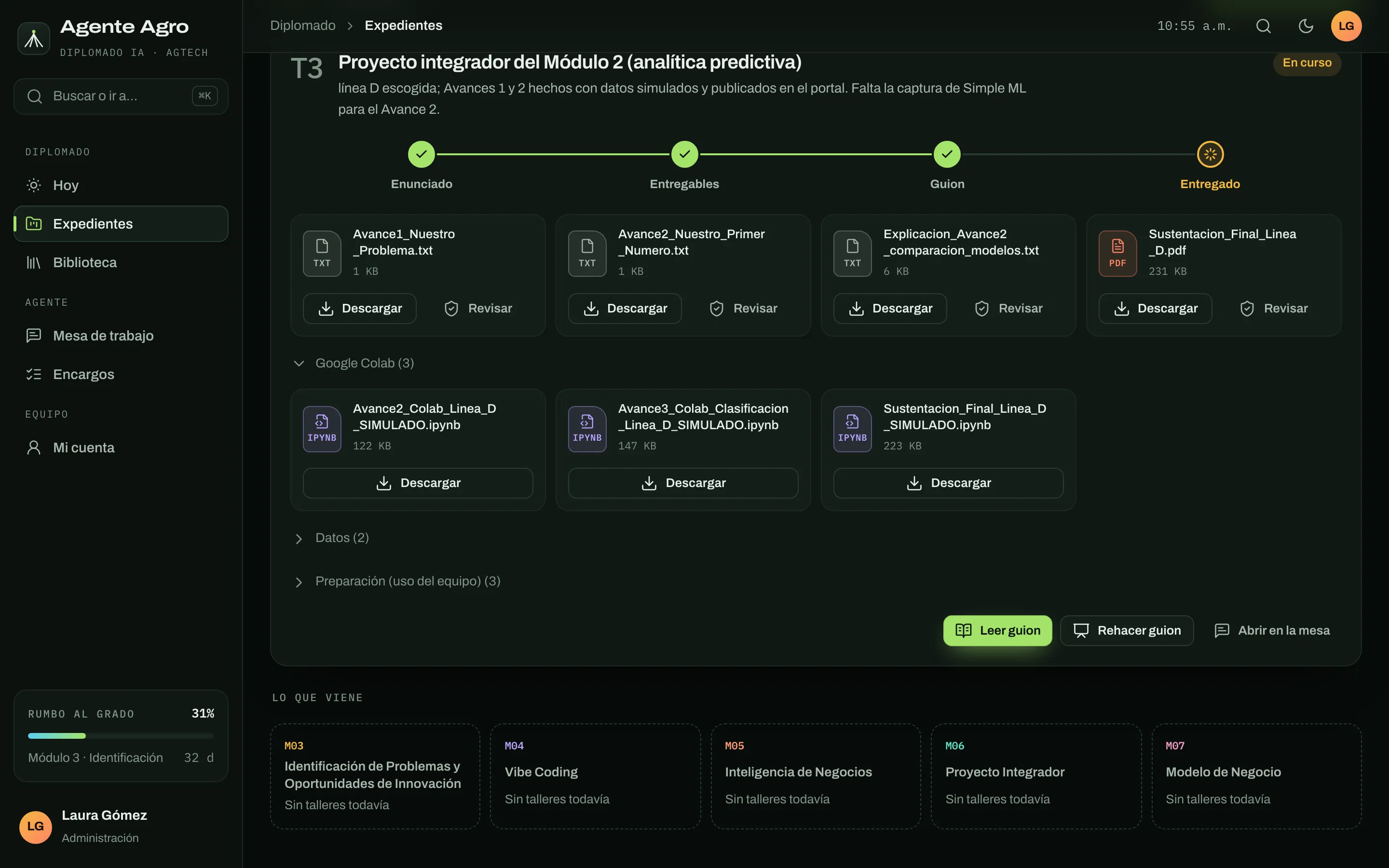Open Expedientes in sidebar
Viewport: 1389px width, 868px height.
click(x=121, y=224)
